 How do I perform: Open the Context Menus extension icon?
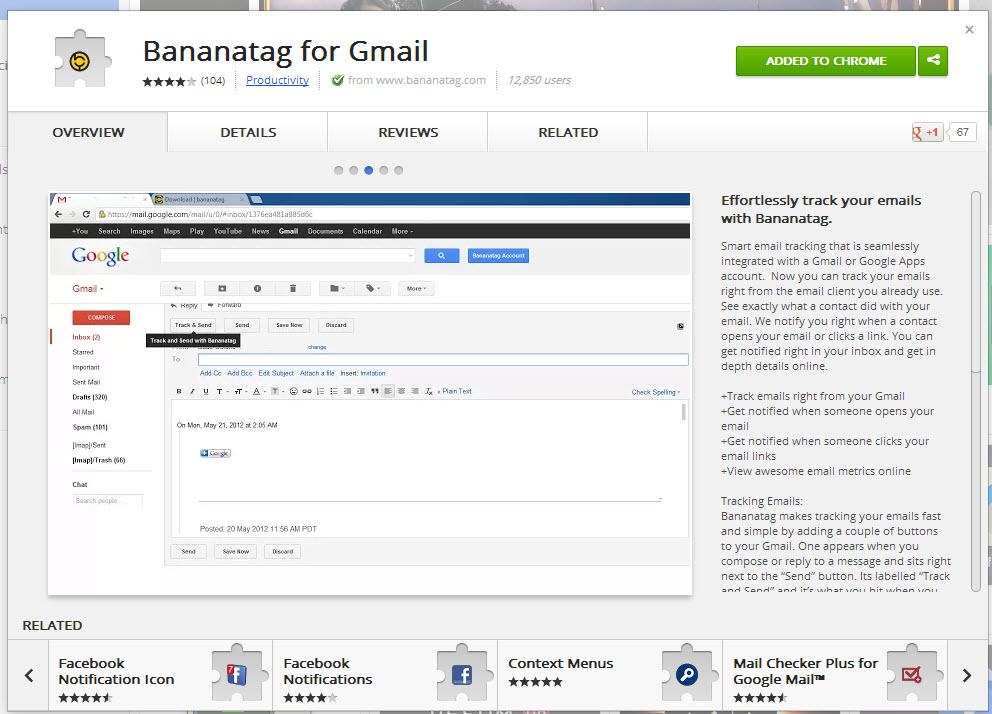click(686, 674)
